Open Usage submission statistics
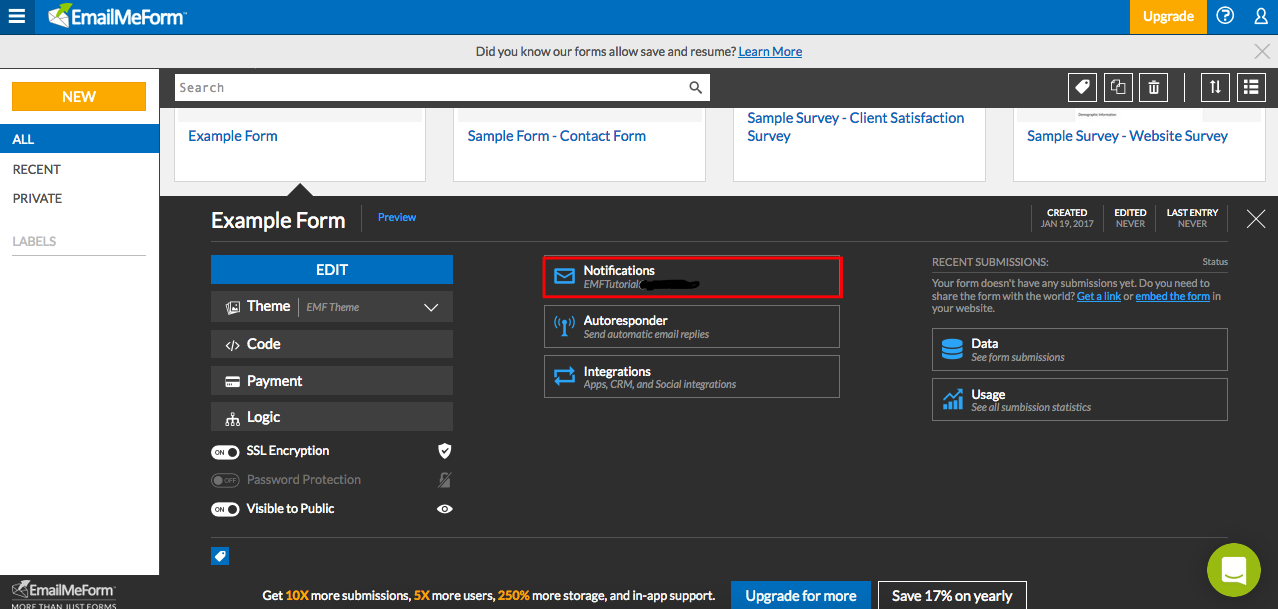Viewport: 1278px width, 609px height. [1080, 400]
